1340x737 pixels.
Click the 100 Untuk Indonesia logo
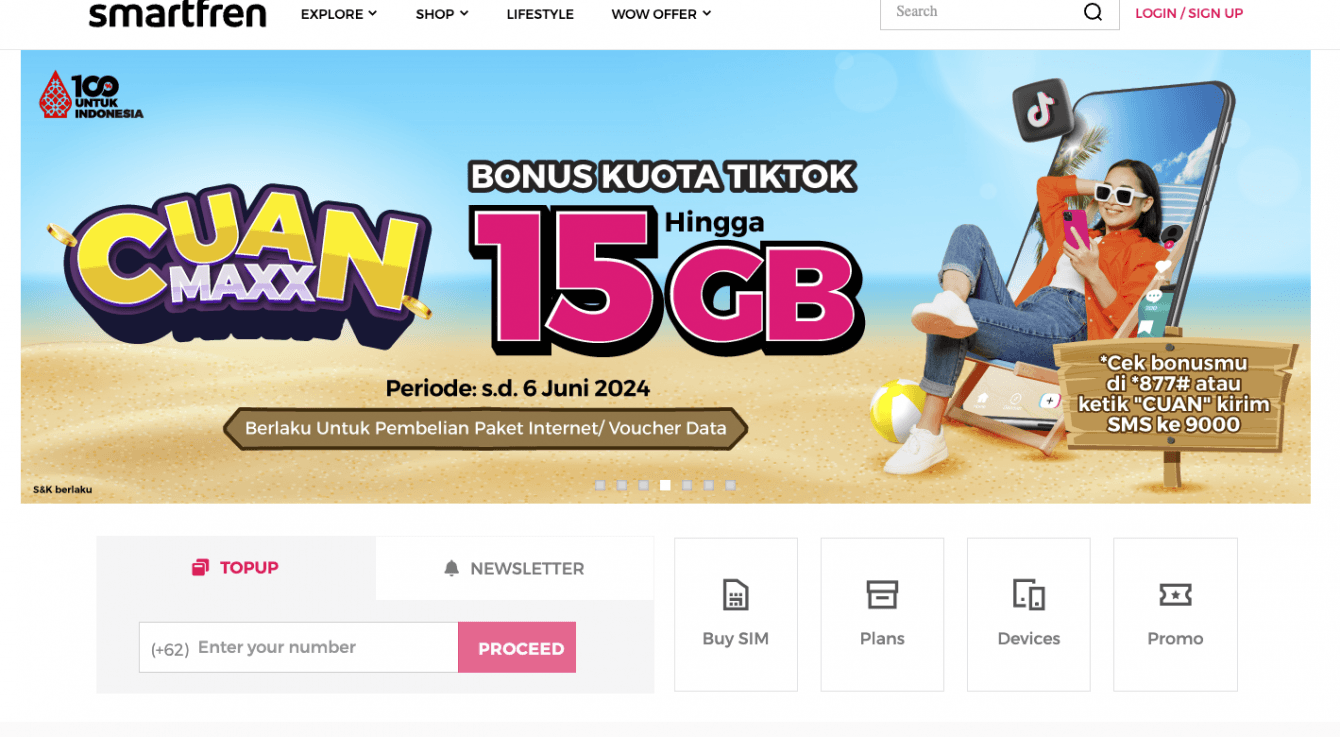[91, 96]
